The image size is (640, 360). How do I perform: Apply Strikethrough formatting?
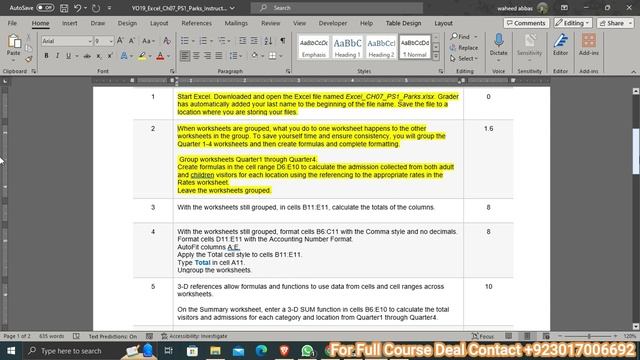[x=87, y=56]
